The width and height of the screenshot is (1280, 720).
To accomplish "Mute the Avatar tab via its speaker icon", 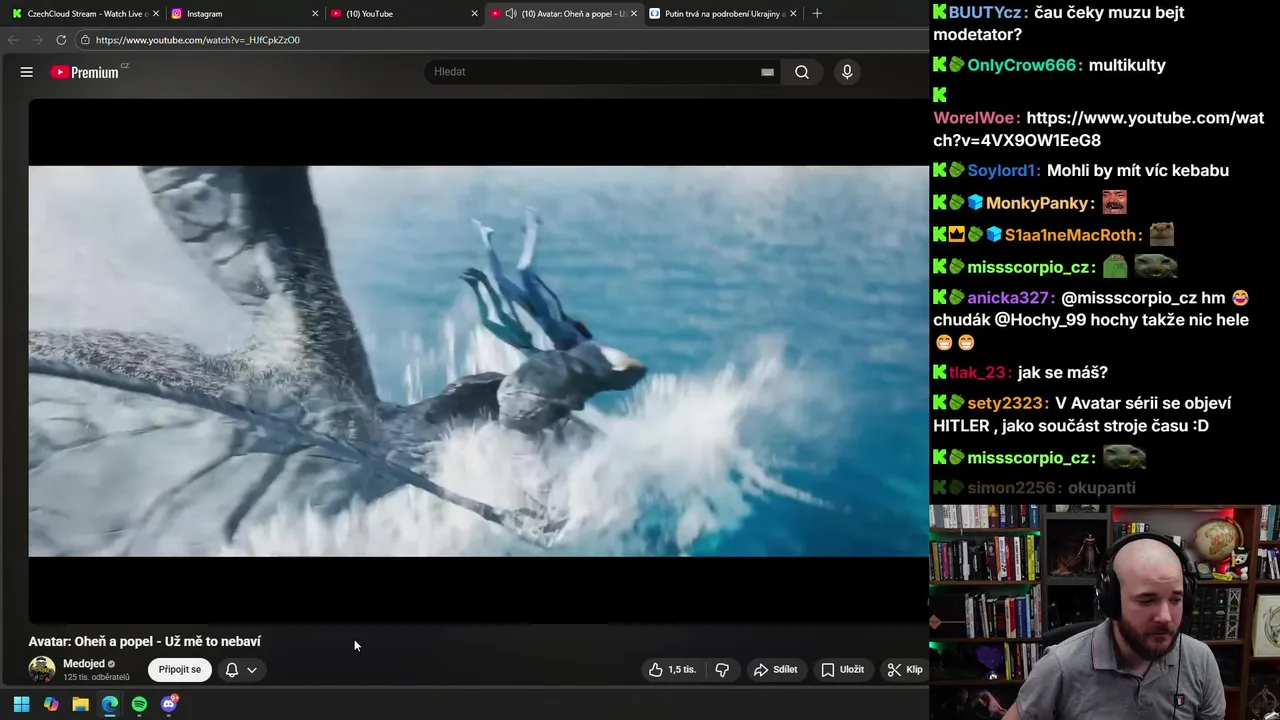I will [x=511, y=14].
